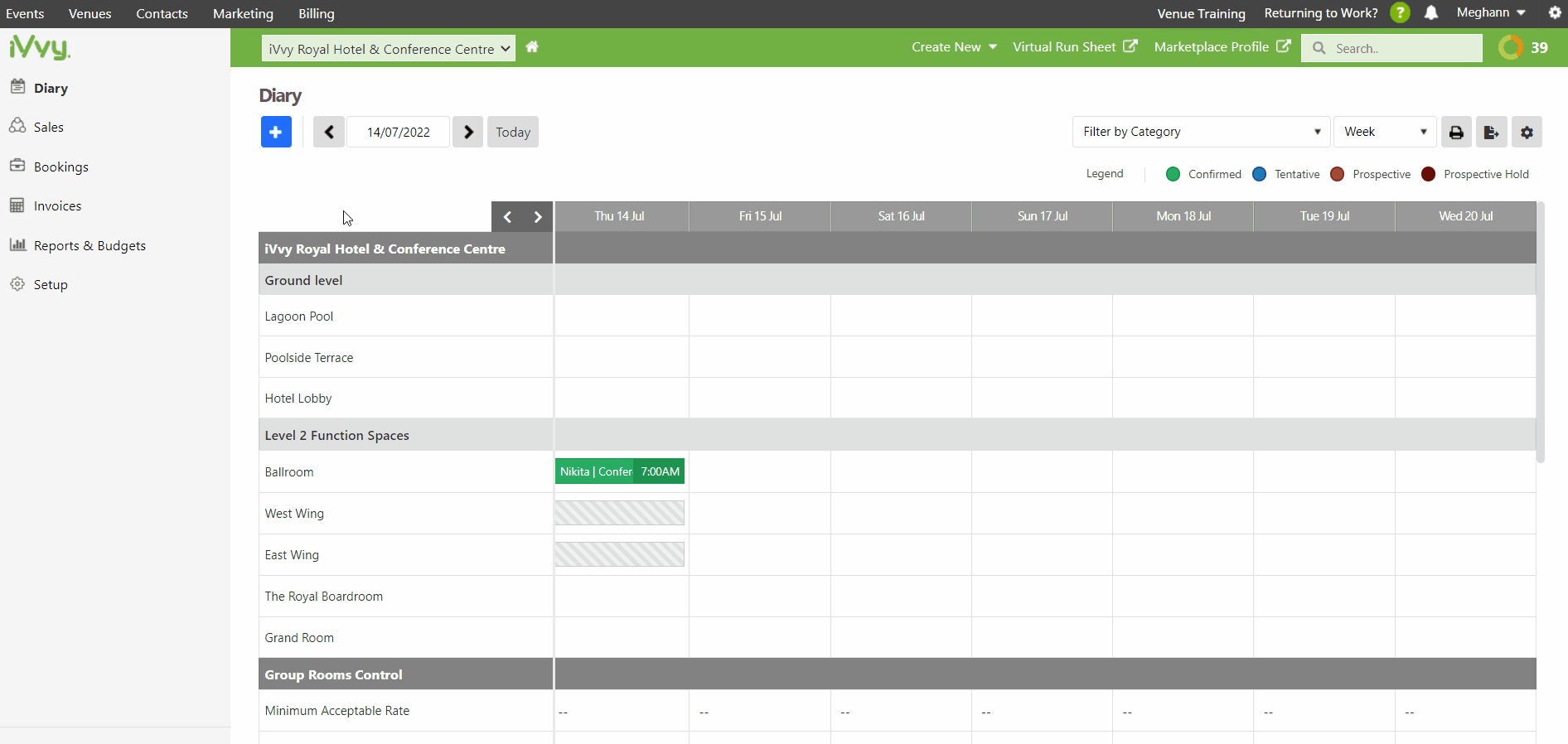Image resolution: width=1568 pixels, height=744 pixels.
Task: Open Bookings section in sidebar
Action: pos(60,167)
